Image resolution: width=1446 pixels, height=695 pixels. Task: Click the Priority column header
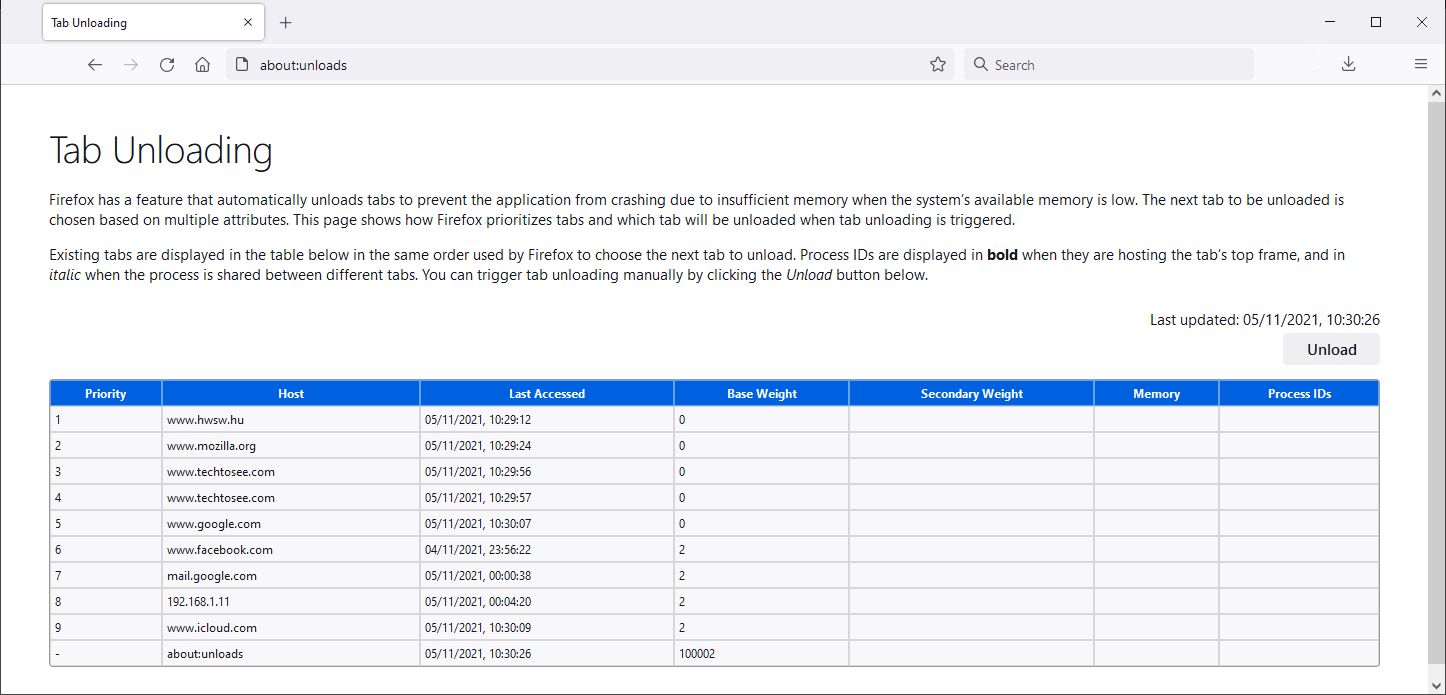[x=106, y=393]
